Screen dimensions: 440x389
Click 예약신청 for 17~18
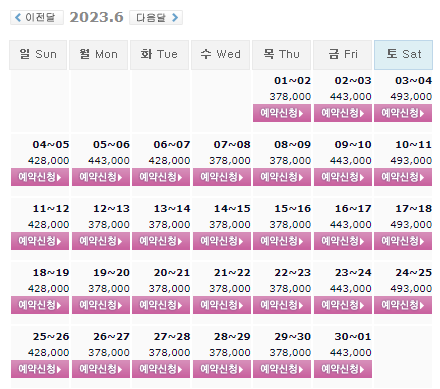click(x=403, y=241)
